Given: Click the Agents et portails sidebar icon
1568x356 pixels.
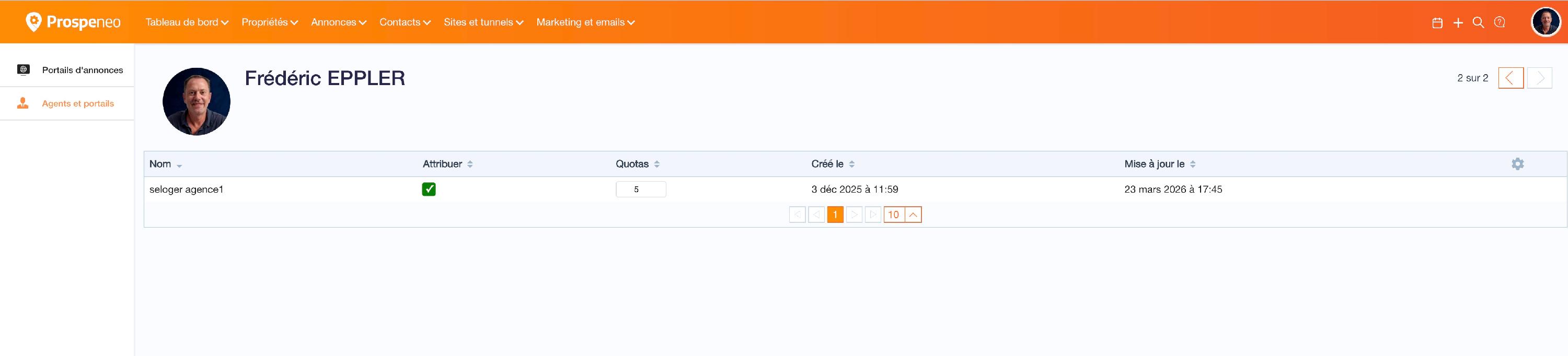Looking at the screenshot, I should pos(23,103).
